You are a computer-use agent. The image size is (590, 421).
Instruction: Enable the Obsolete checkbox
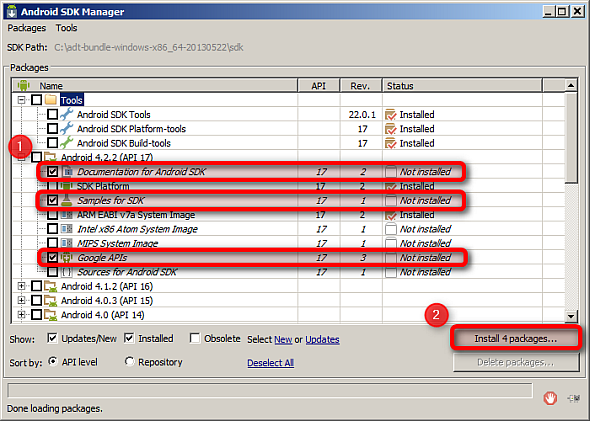click(195, 338)
